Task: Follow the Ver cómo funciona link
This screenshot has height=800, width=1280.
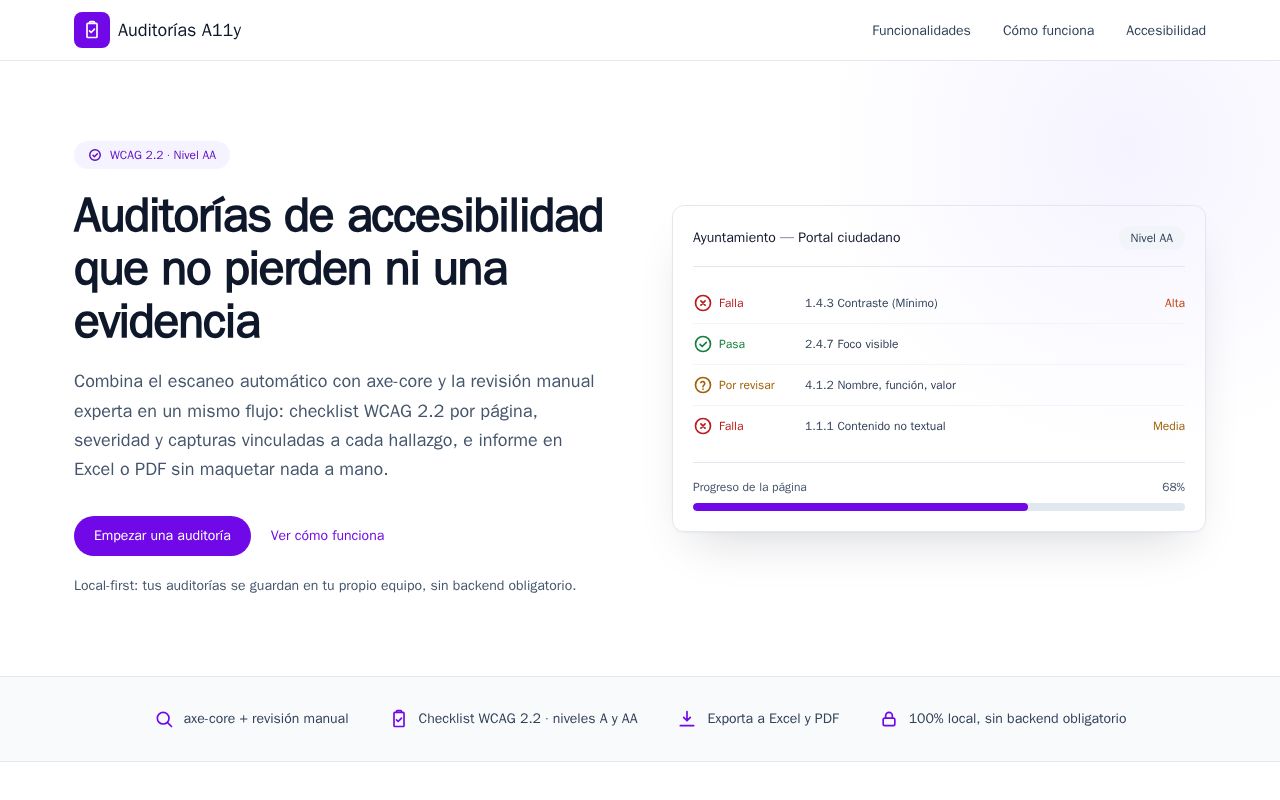Action: point(327,536)
